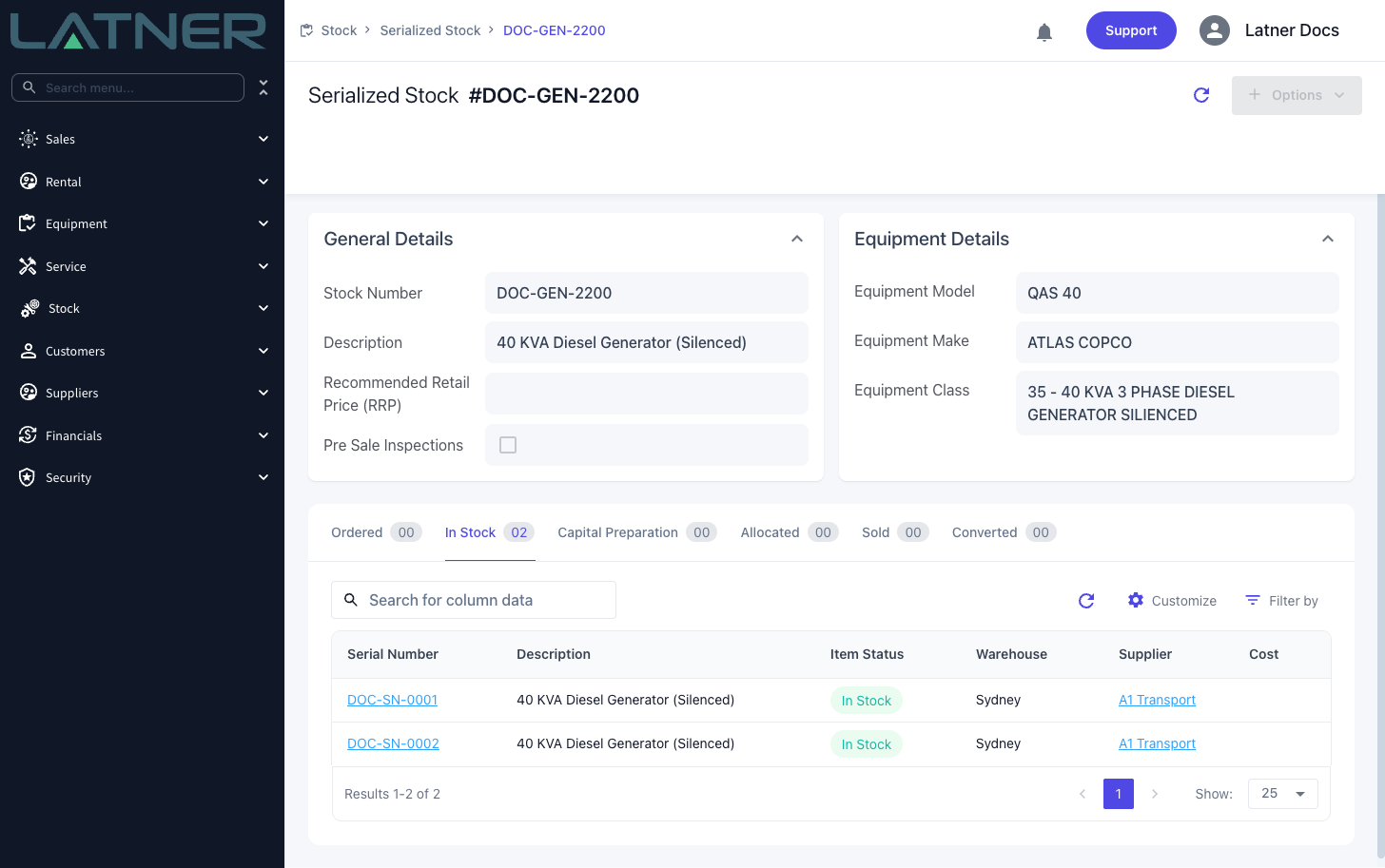The width and height of the screenshot is (1385, 868).
Task: Click page 1 pagination button
Action: [1119, 794]
